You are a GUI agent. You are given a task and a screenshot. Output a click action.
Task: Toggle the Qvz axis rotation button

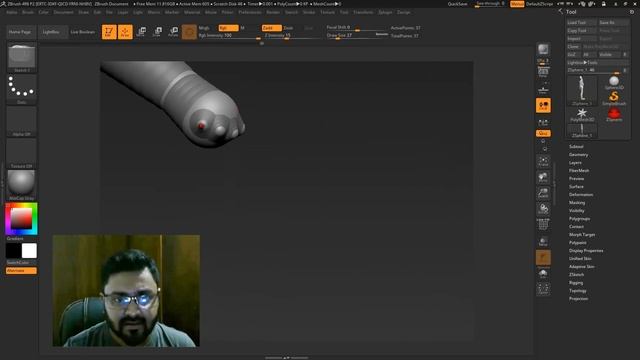(543, 133)
